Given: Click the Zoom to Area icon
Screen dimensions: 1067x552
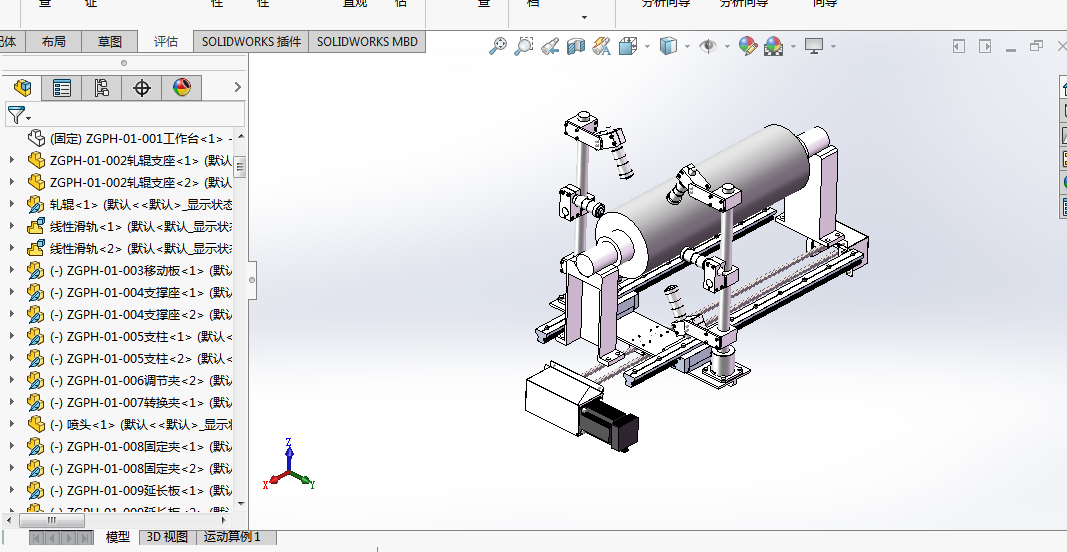Looking at the screenshot, I should 524,46.
